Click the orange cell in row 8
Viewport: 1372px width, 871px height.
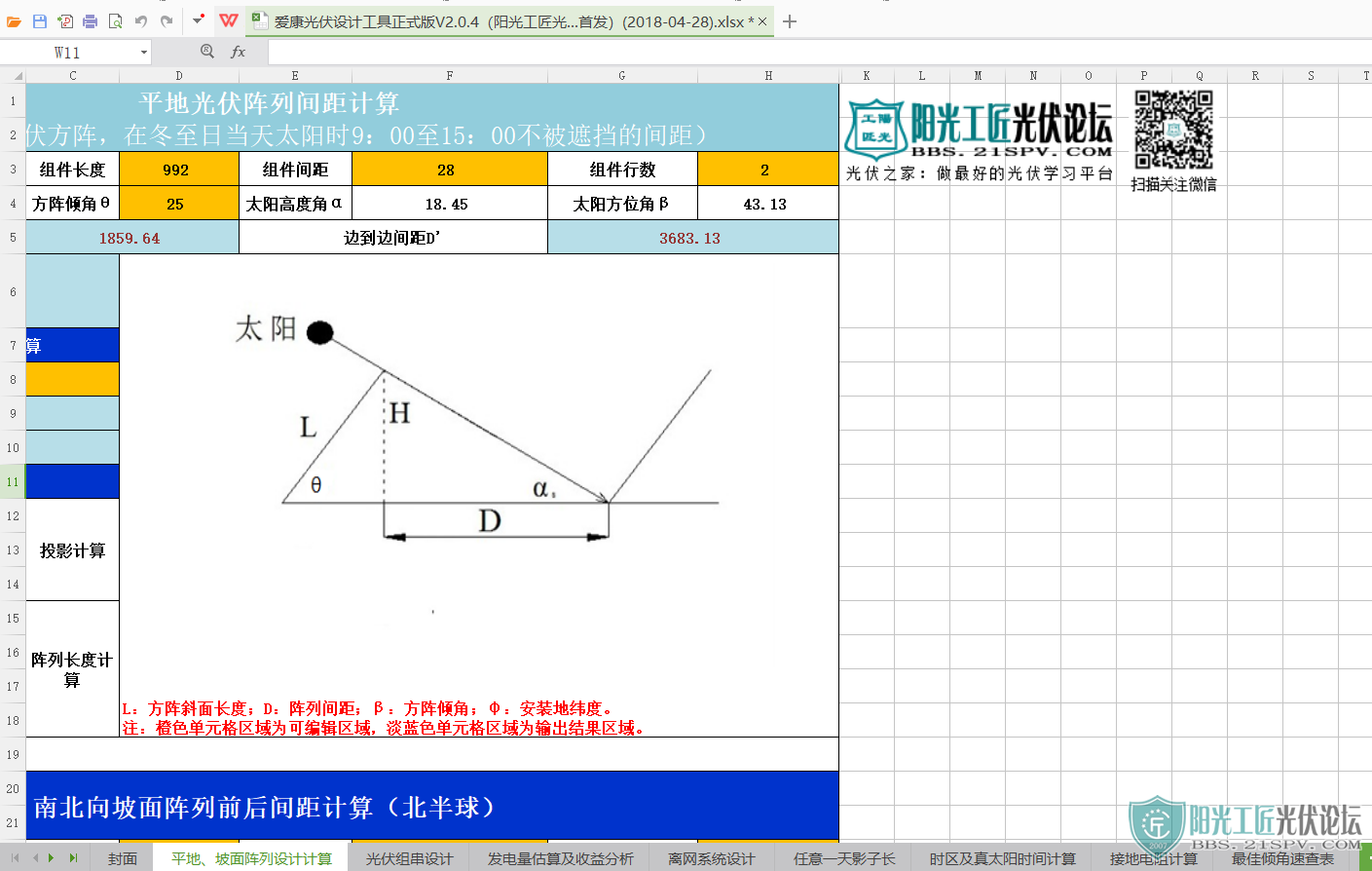coord(72,379)
